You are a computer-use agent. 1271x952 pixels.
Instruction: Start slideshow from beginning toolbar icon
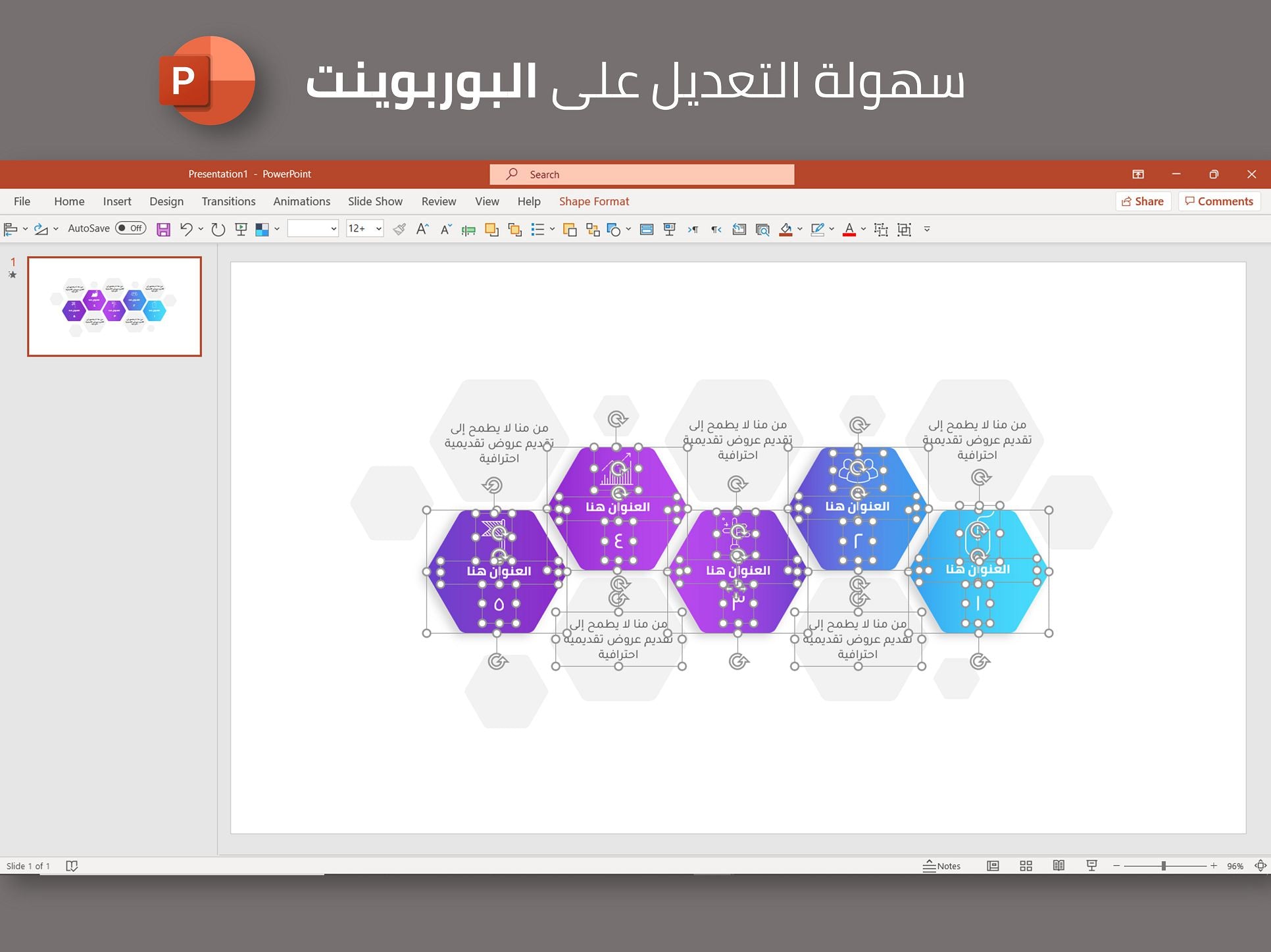point(241,229)
